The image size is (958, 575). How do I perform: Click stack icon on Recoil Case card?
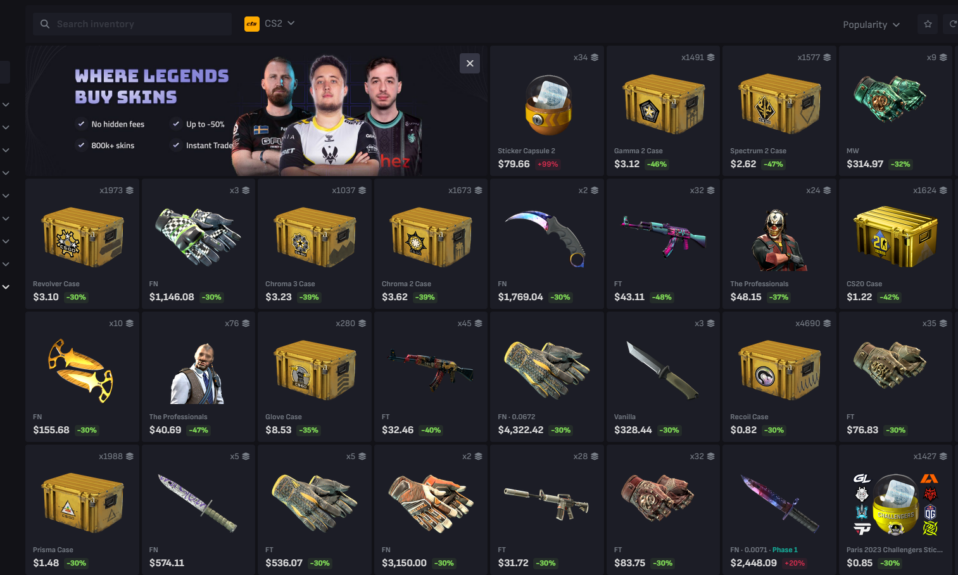click(827, 323)
